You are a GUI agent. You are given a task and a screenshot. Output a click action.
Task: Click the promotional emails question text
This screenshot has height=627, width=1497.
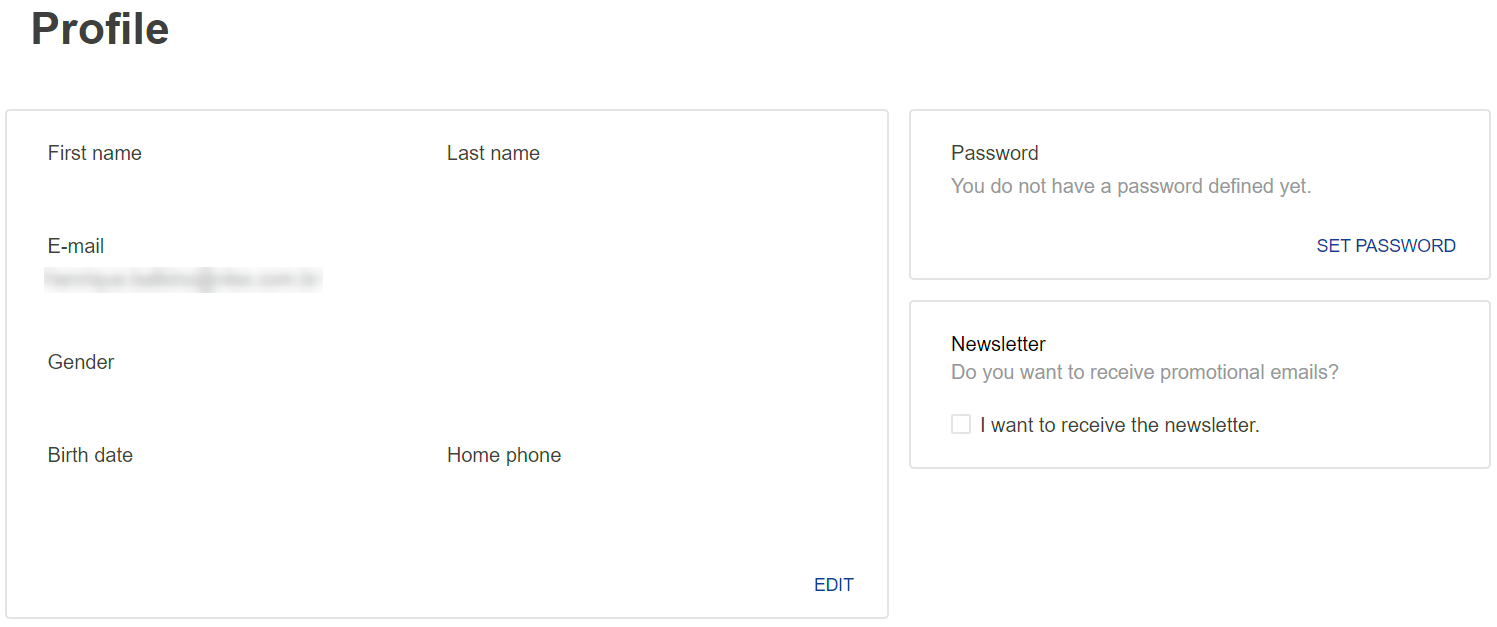(x=1144, y=372)
